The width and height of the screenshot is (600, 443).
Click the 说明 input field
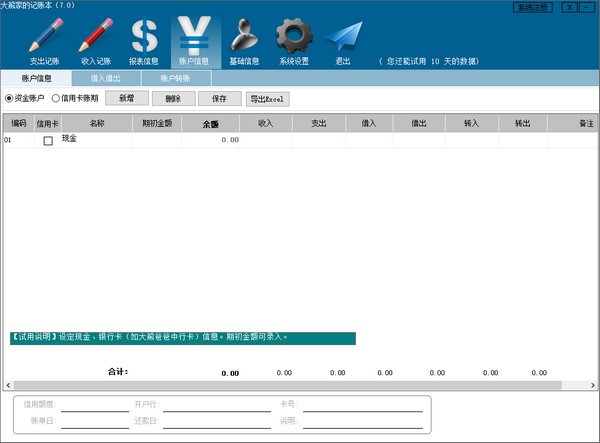pos(363,422)
